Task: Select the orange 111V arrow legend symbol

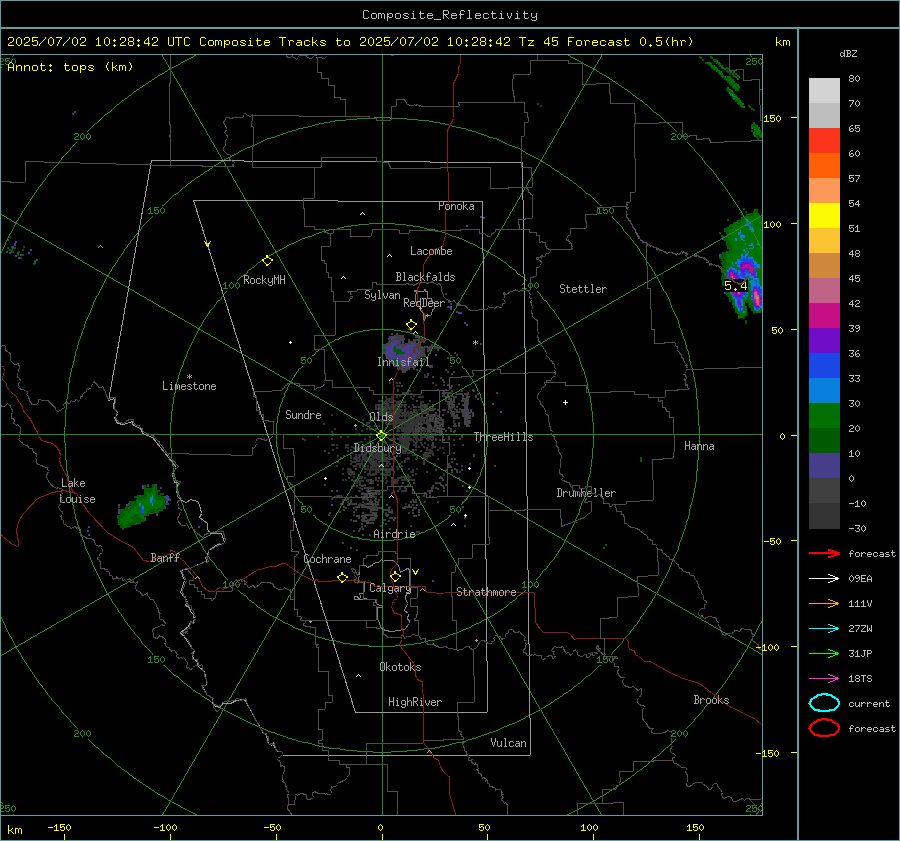Action: (x=824, y=603)
